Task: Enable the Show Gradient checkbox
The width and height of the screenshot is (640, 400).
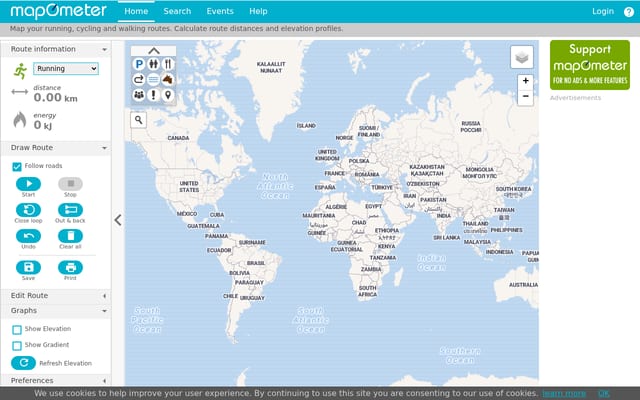Action: click(x=17, y=346)
